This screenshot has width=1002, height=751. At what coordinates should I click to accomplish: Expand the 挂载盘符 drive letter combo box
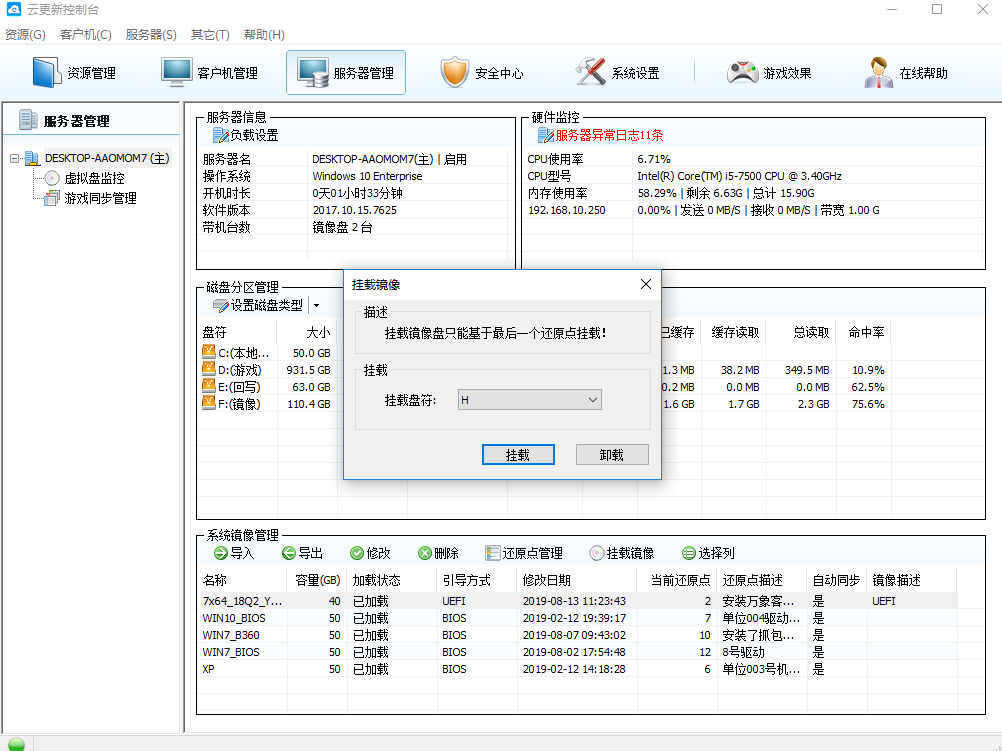[530, 400]
